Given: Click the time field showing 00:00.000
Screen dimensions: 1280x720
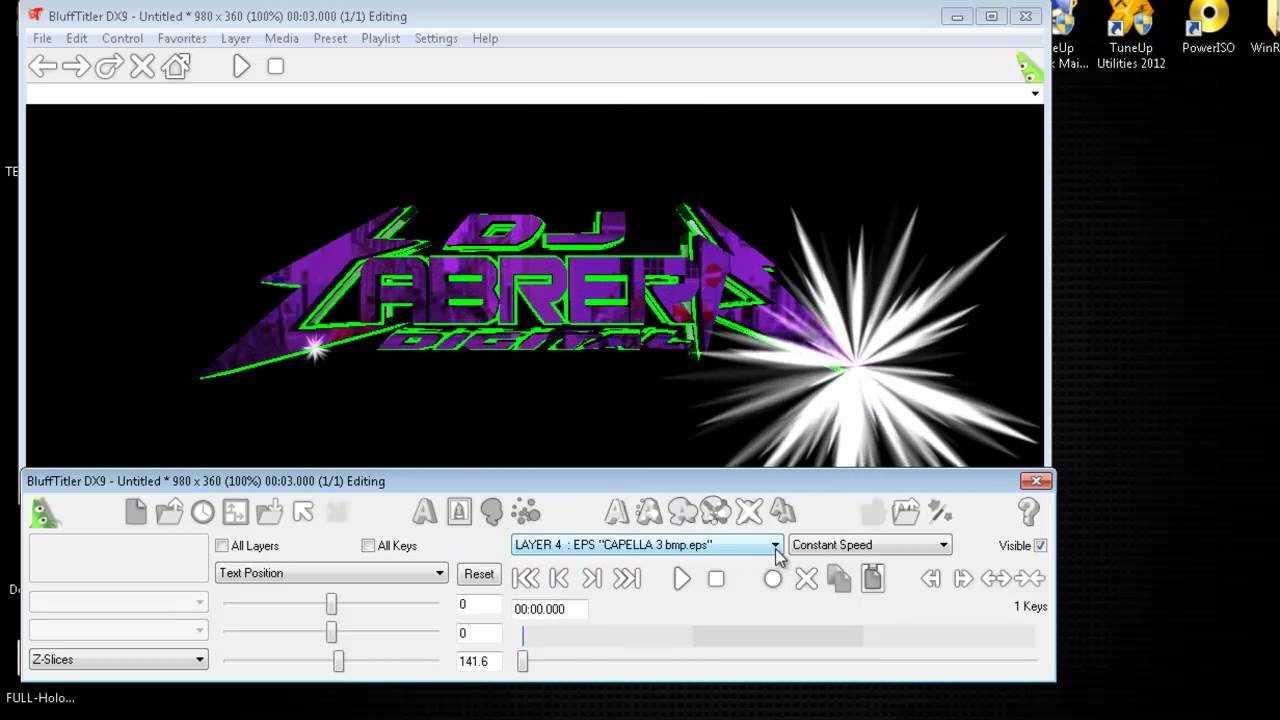Looking at the screenshot, I should coord(549,609).
